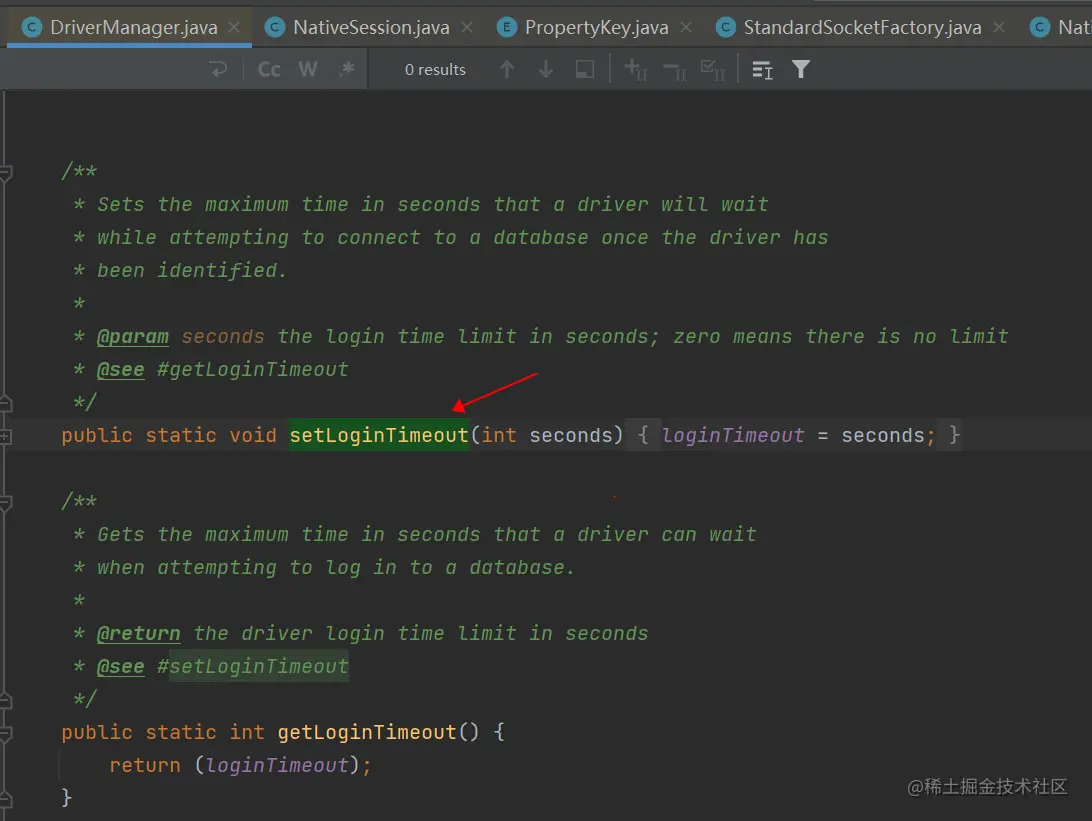Toggle the search in selection icon

[x=763, y=70]
